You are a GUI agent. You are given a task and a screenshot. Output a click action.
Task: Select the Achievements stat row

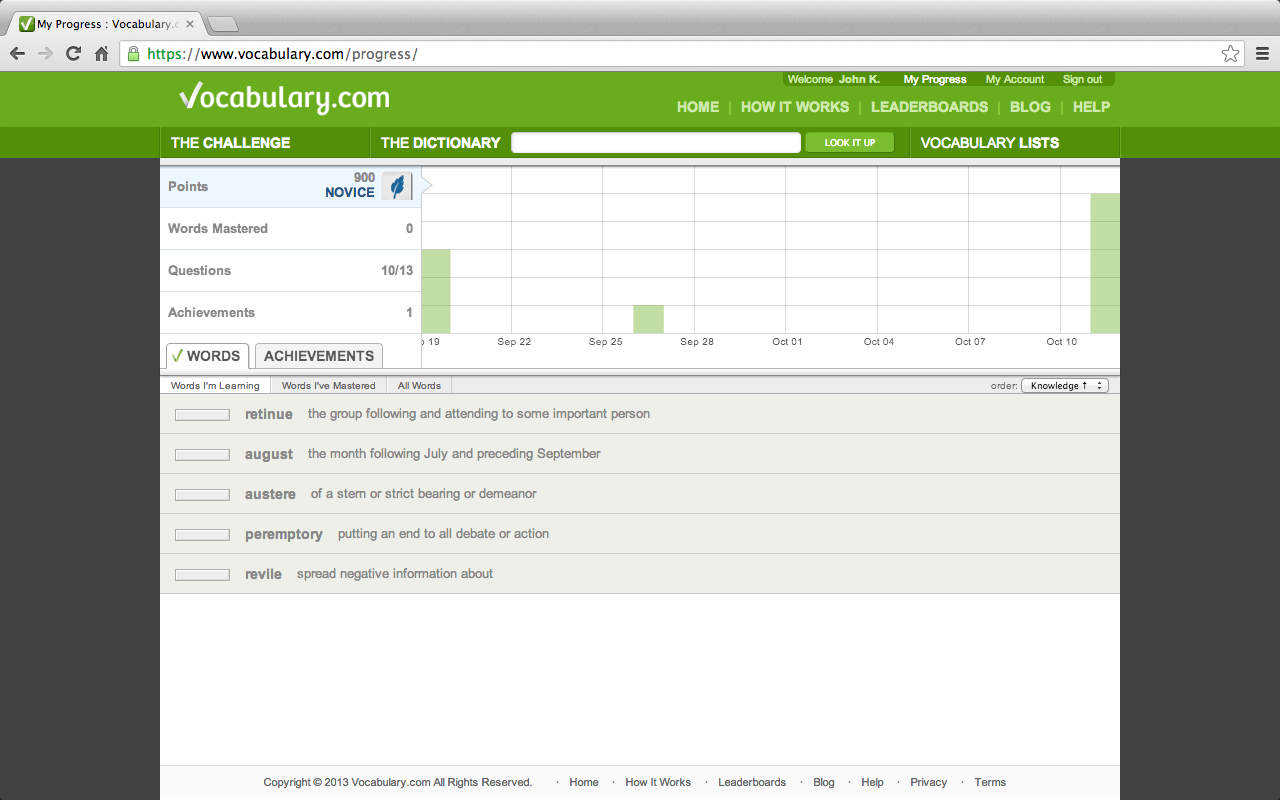point(290,312)
